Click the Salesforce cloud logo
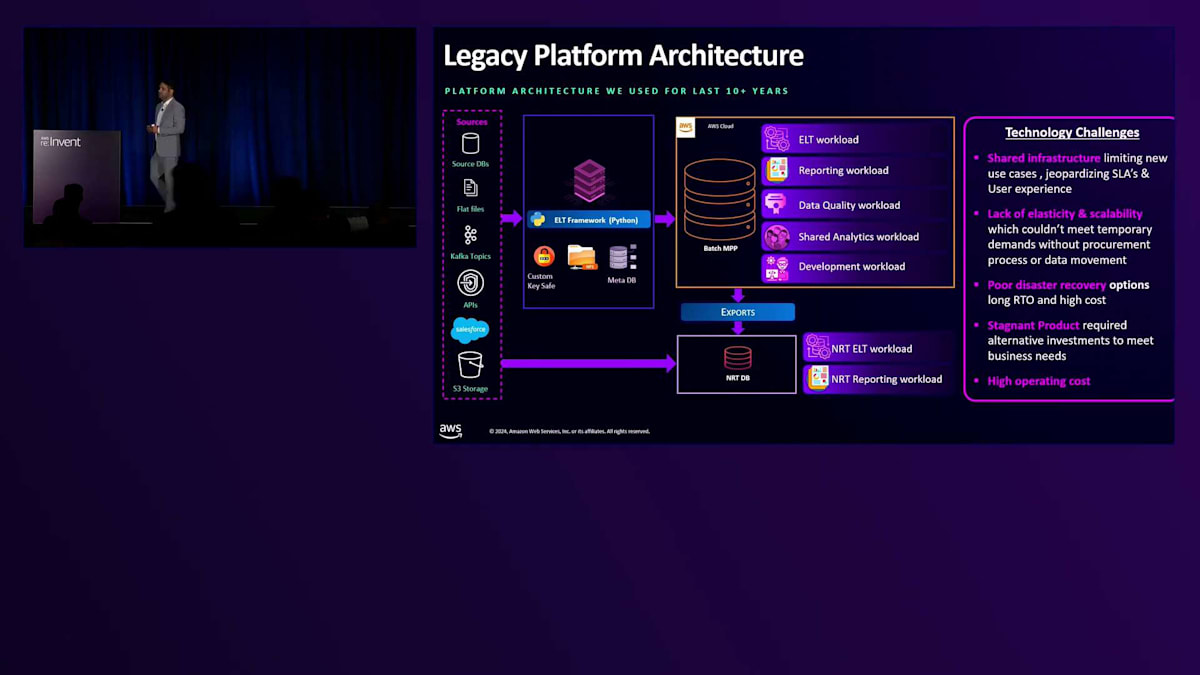Image resolution: width=1200 pixels, height=675 pixels. pos(470,329)
